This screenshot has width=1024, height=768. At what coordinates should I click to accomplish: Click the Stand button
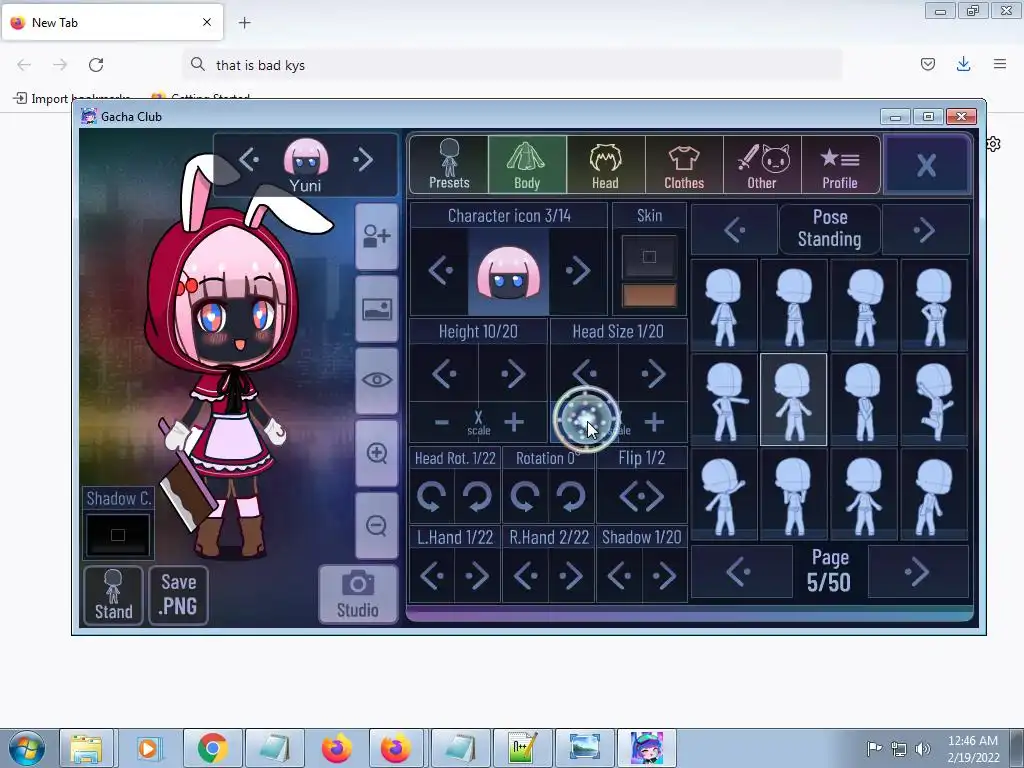point(114,595)
